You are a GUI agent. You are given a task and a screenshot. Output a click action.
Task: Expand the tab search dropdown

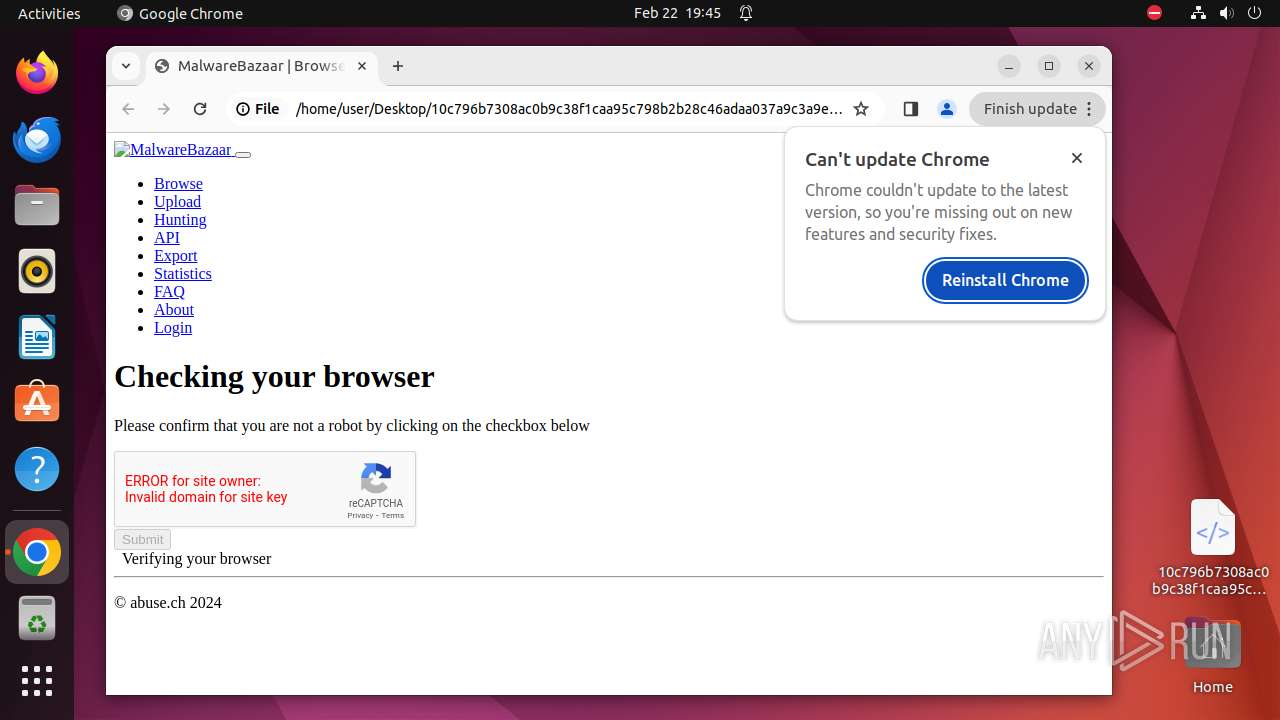point(125,66)
